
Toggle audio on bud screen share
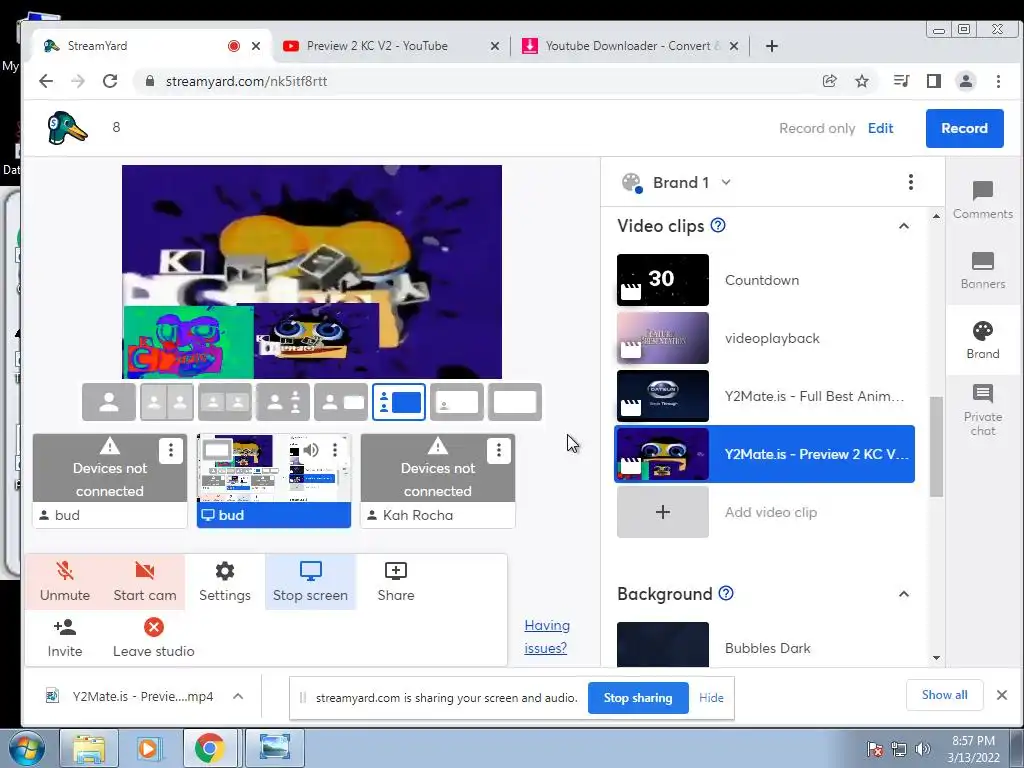[x=311, y=450]
